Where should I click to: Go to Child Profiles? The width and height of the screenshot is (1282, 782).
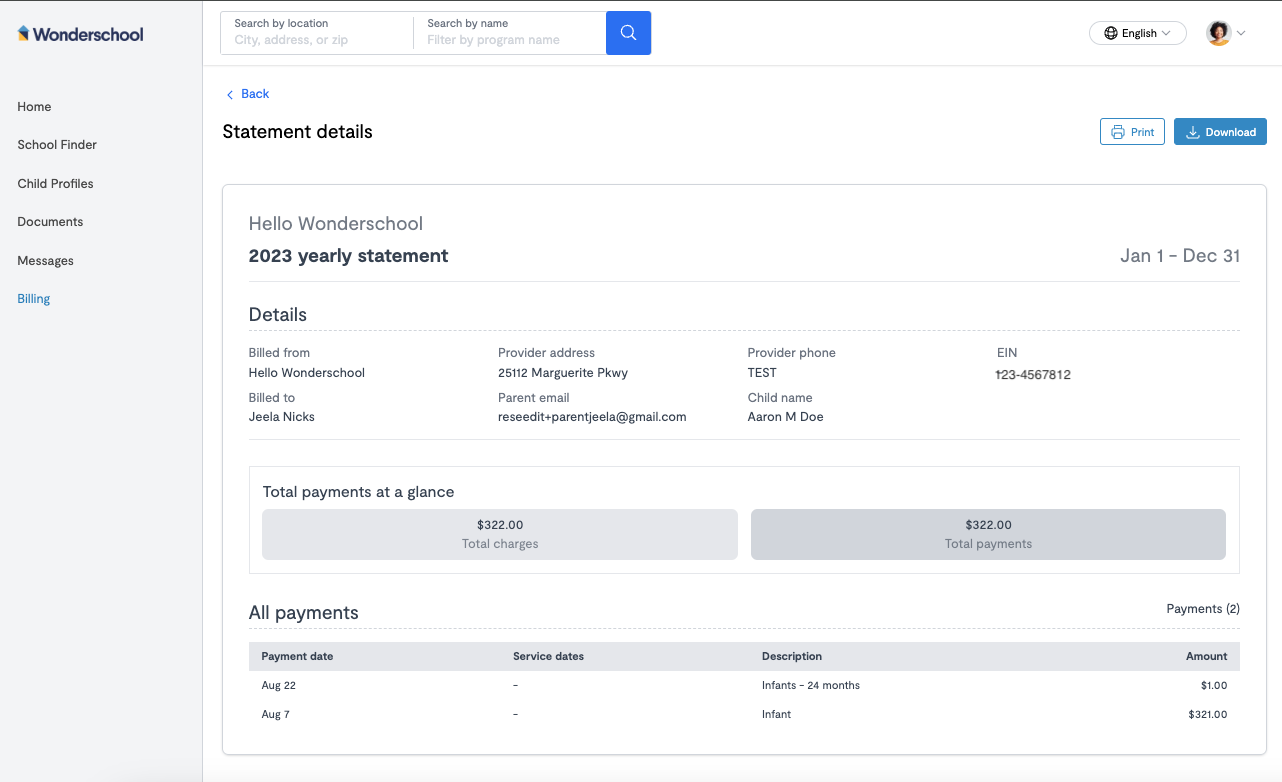coord(55,184)
